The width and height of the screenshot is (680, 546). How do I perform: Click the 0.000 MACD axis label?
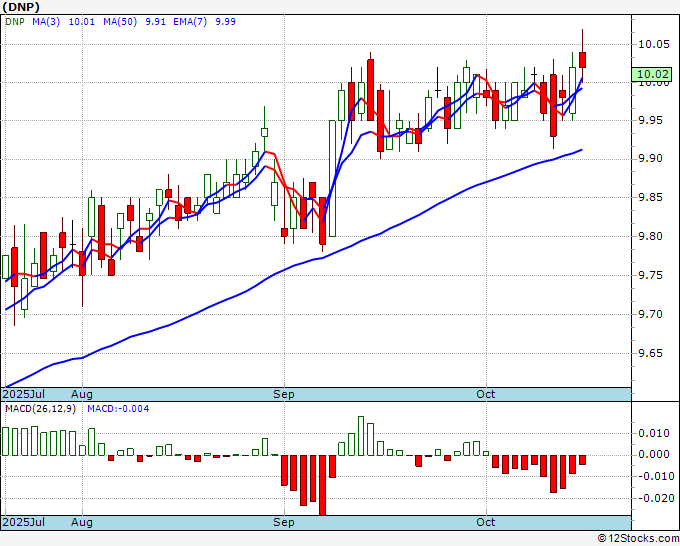click(654, 454)
